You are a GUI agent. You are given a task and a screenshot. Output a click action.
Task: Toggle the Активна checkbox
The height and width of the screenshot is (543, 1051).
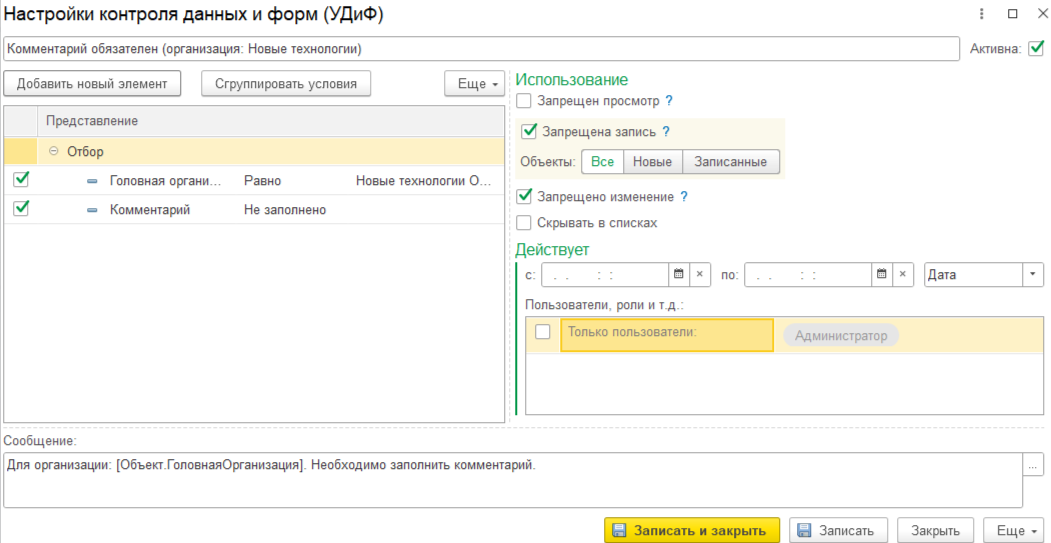(x=1035, y=48)
